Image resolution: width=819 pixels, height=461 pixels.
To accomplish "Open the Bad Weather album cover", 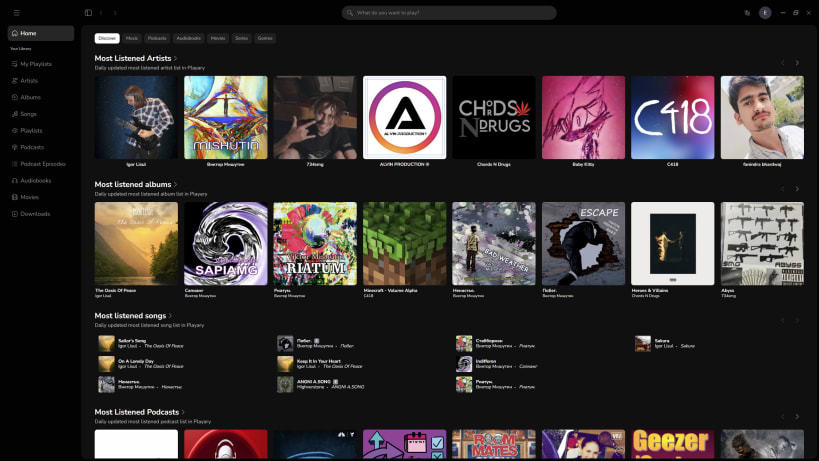I will [x=494, y=243].
